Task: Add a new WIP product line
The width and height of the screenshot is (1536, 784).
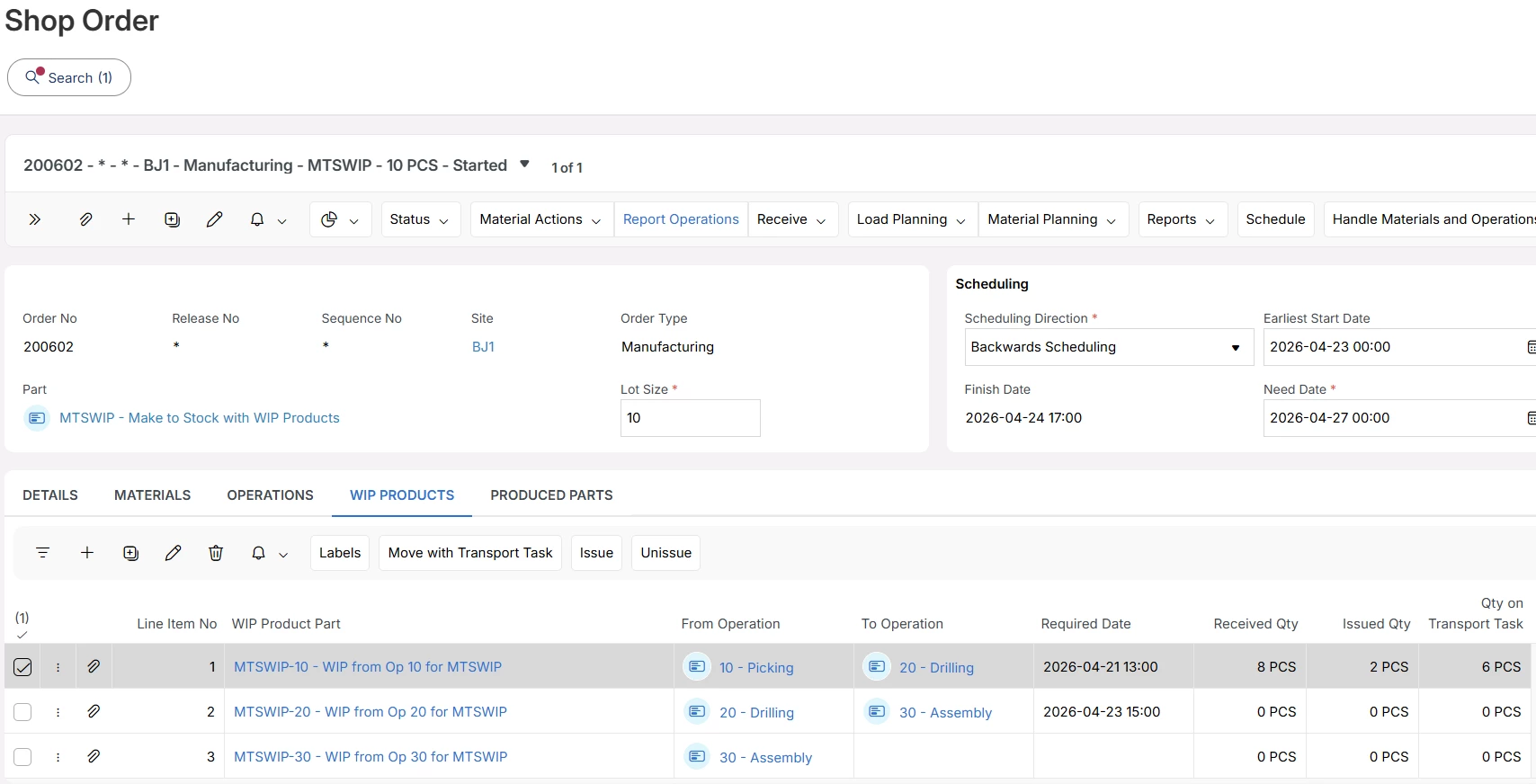Action: [x=87, y=553]
